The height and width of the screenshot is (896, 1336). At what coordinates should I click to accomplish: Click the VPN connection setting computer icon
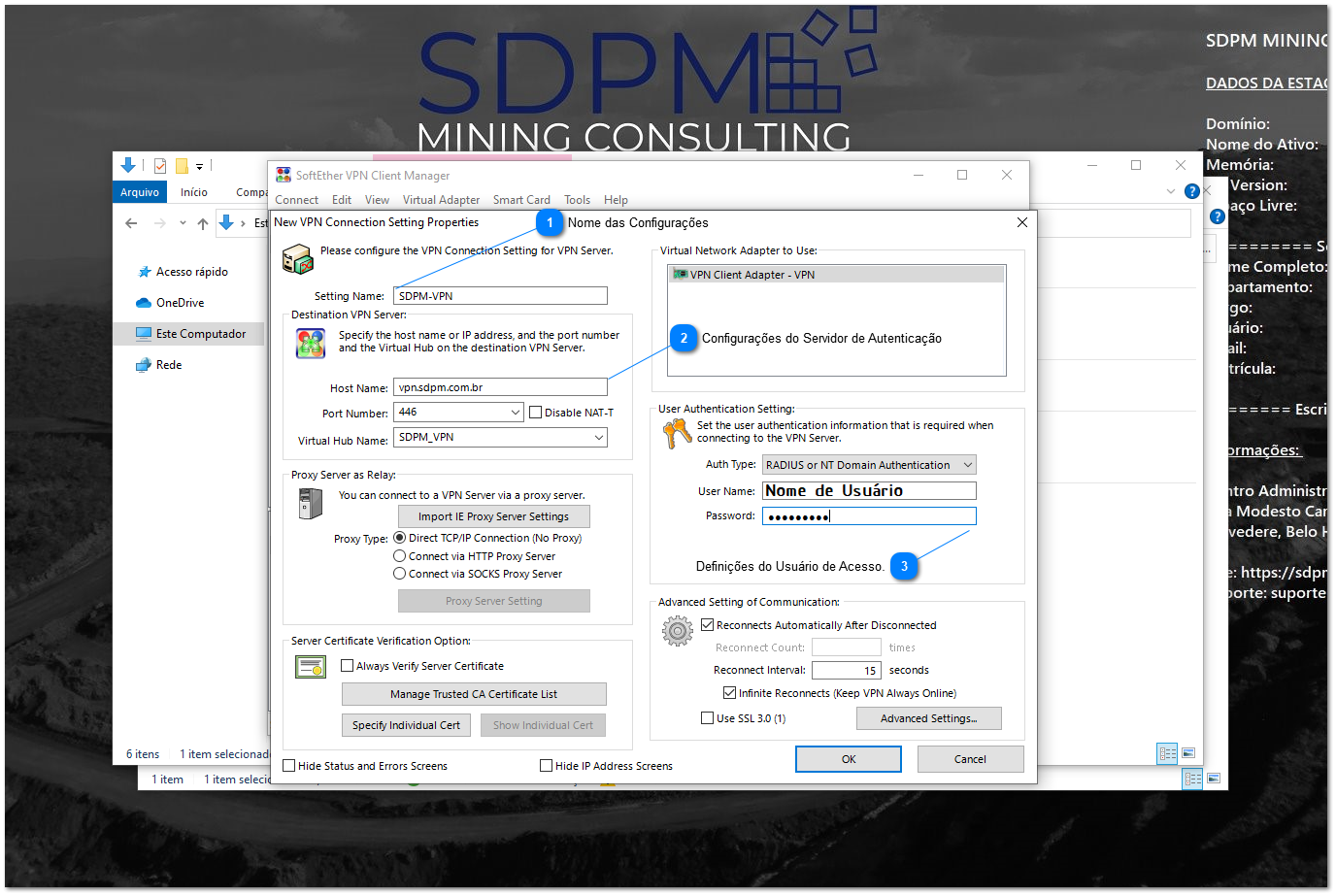point(297,258)
